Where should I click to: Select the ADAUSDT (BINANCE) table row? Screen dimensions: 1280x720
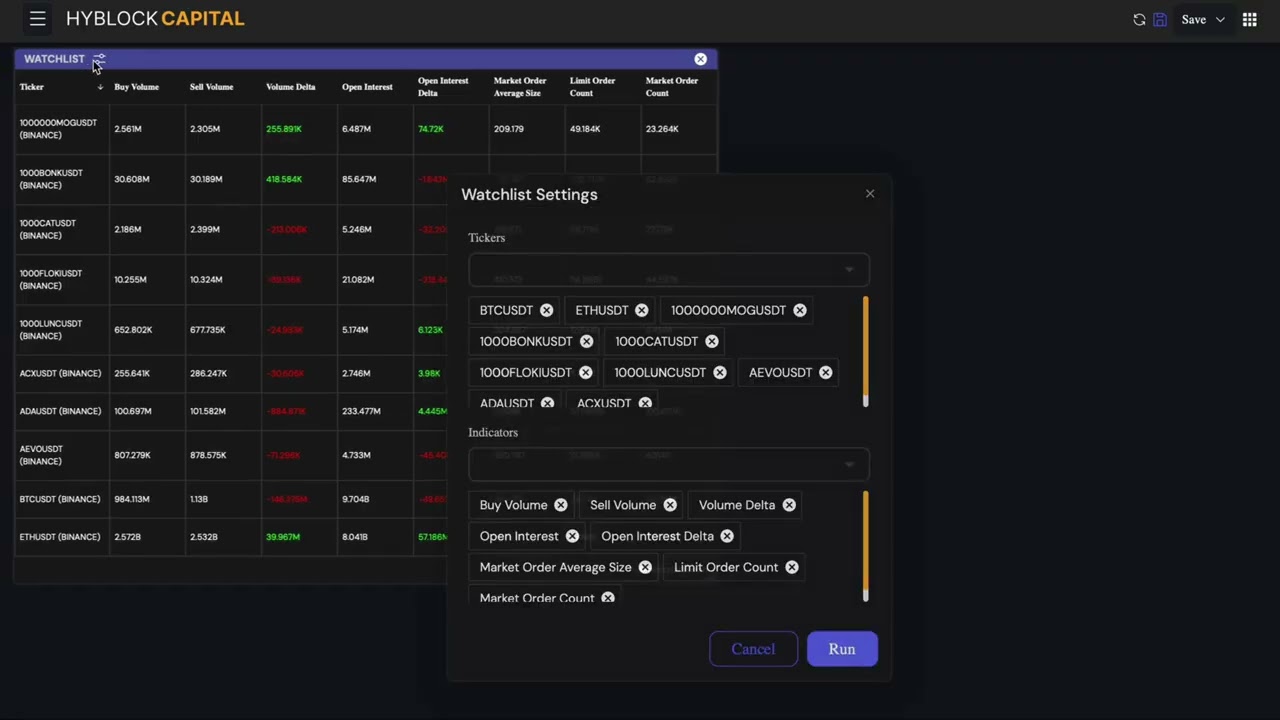click(x=365, y=411)
